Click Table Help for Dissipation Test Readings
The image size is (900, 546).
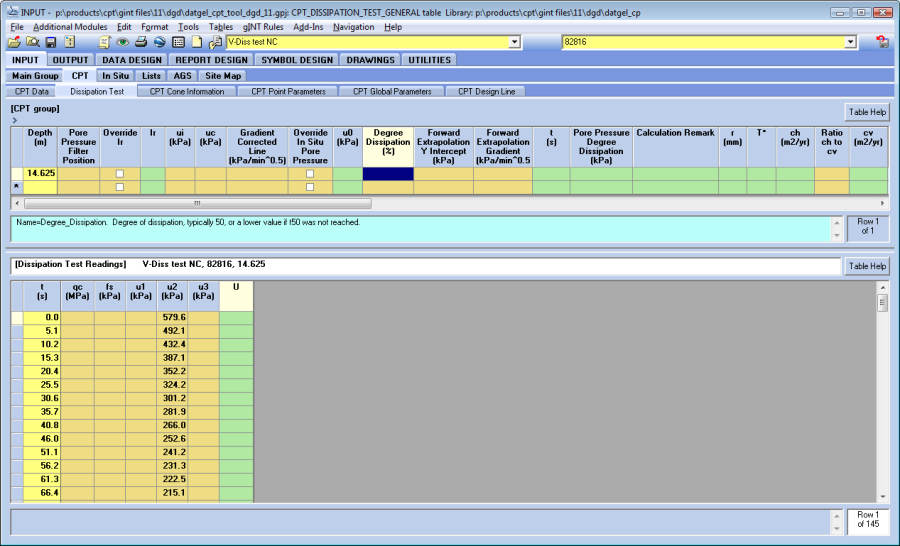(x=866, y=266)
